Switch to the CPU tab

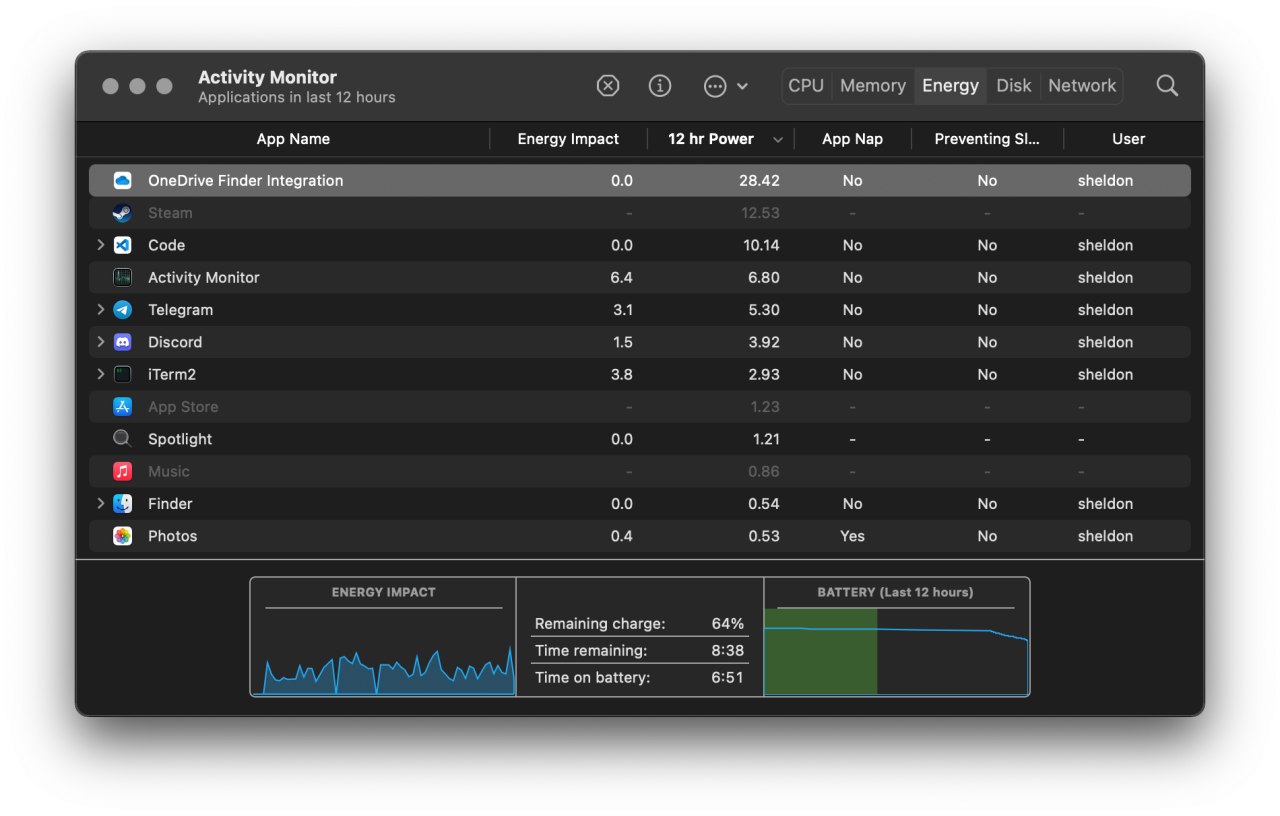[806, 86]
